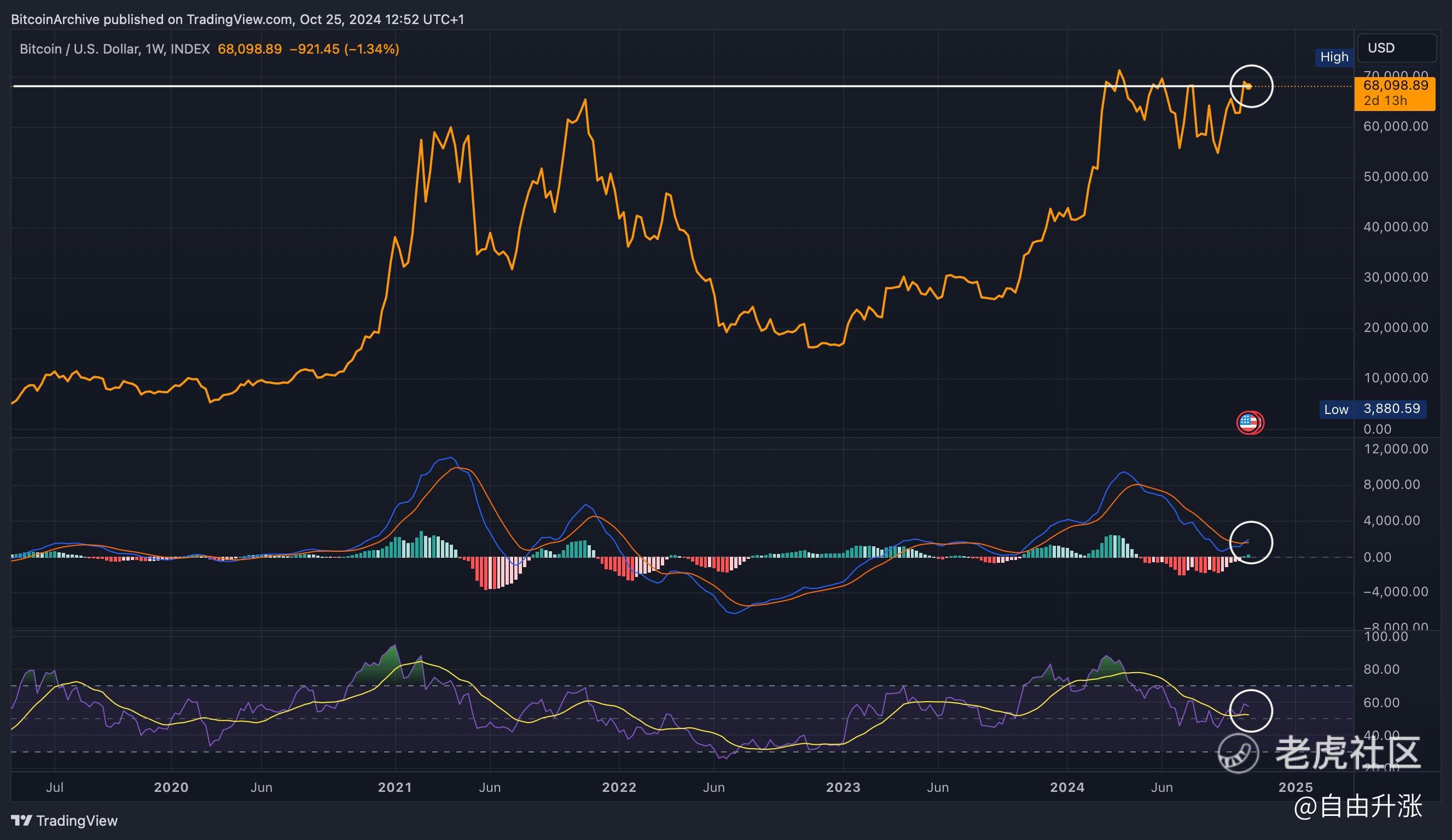The height and width of the screenshot is (840, 1452).
Task: Click the USD currency selector
Action: (1397, 48)
